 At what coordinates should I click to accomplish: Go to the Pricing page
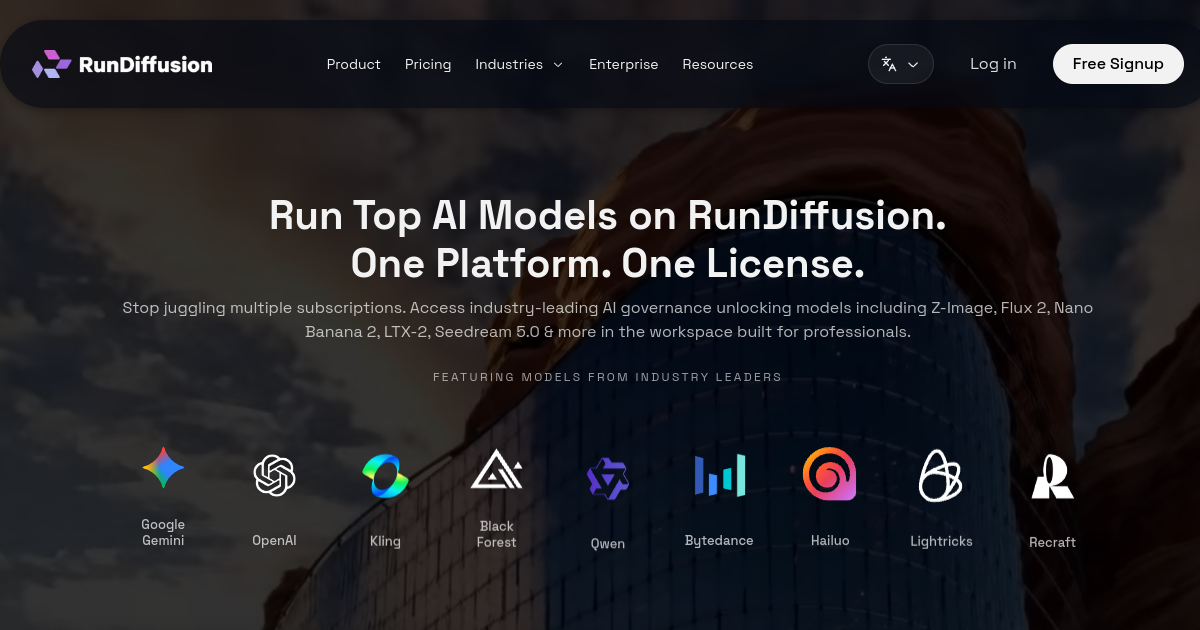(428, 64)
